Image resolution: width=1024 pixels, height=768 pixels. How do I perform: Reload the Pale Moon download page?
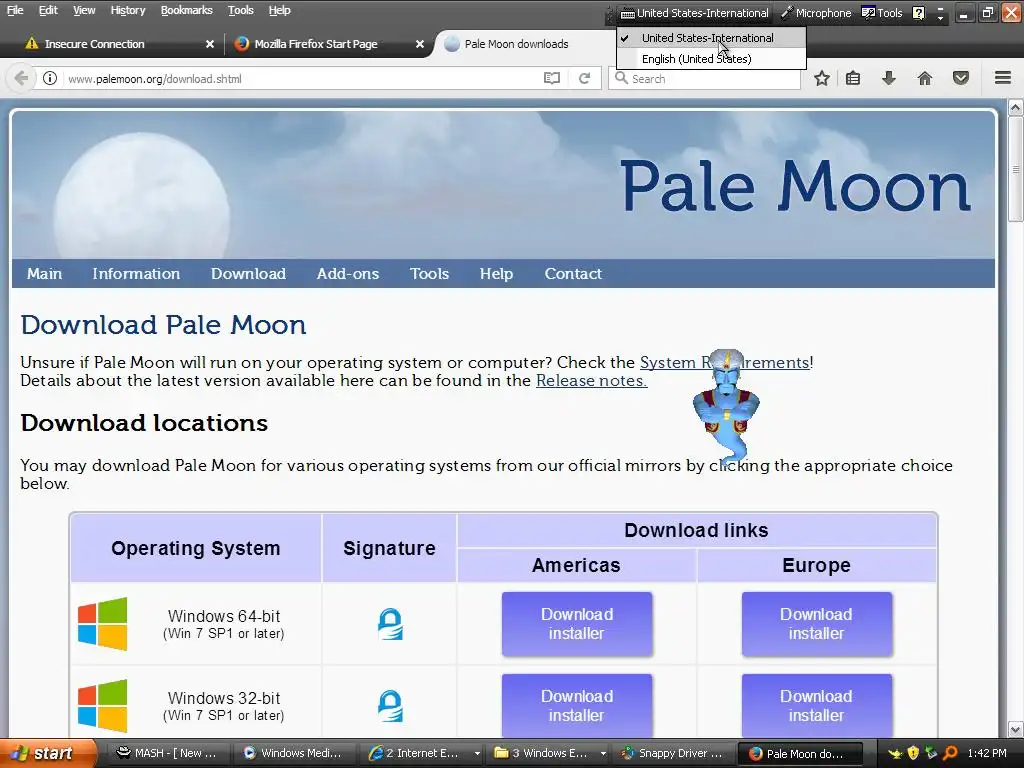coord(584,78)
